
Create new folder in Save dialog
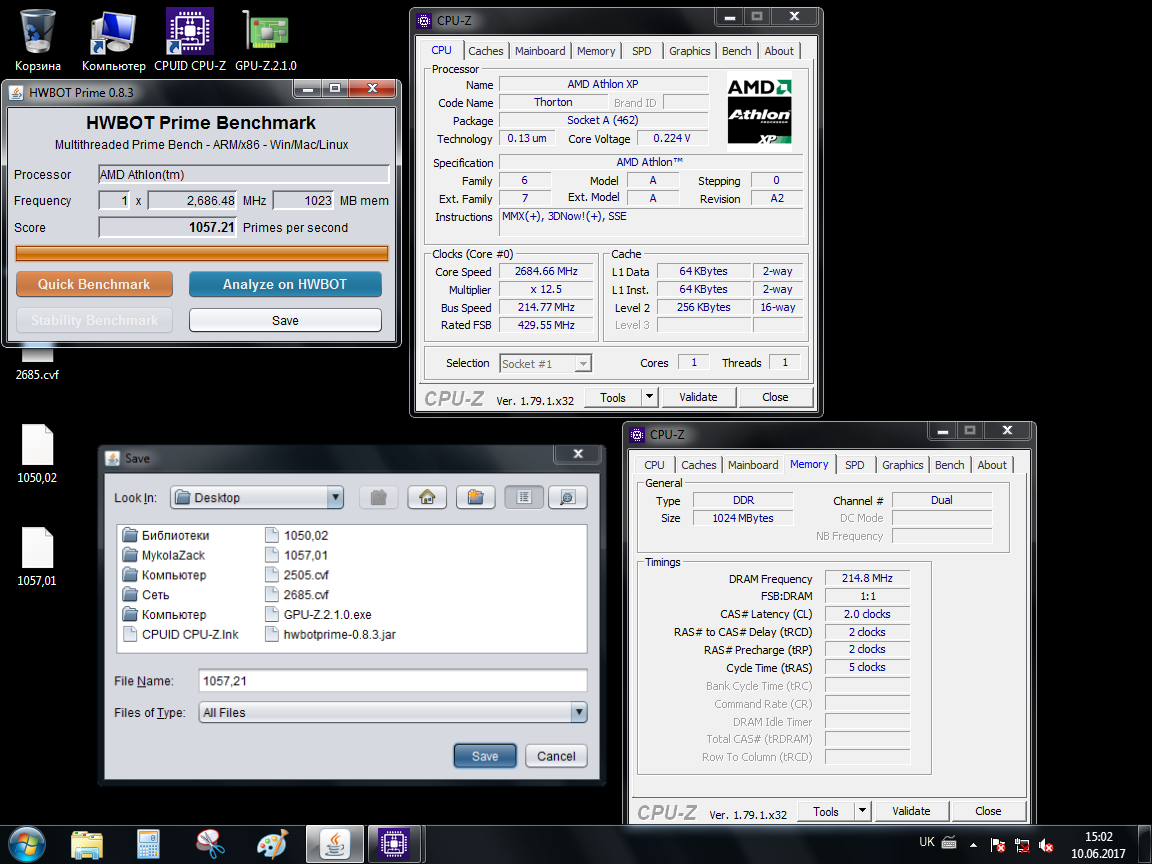coord(475,497)
